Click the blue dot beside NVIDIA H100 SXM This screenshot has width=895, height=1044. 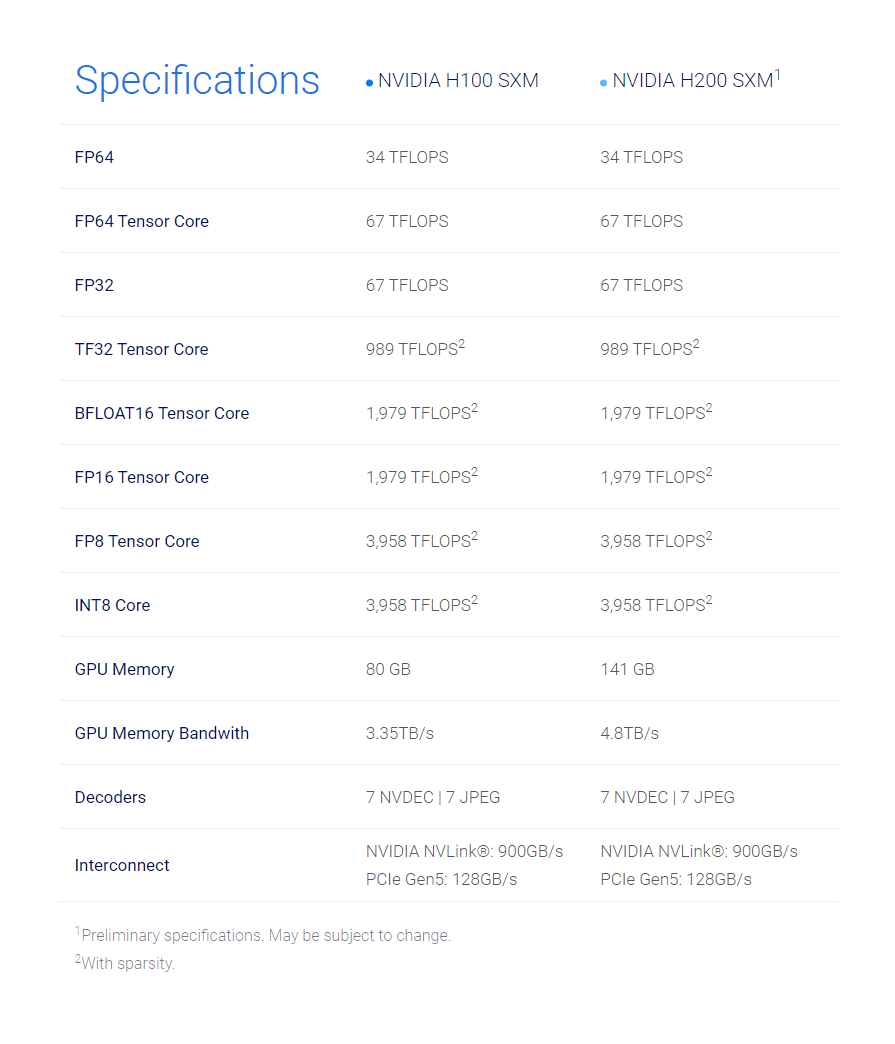coord(369,83)
